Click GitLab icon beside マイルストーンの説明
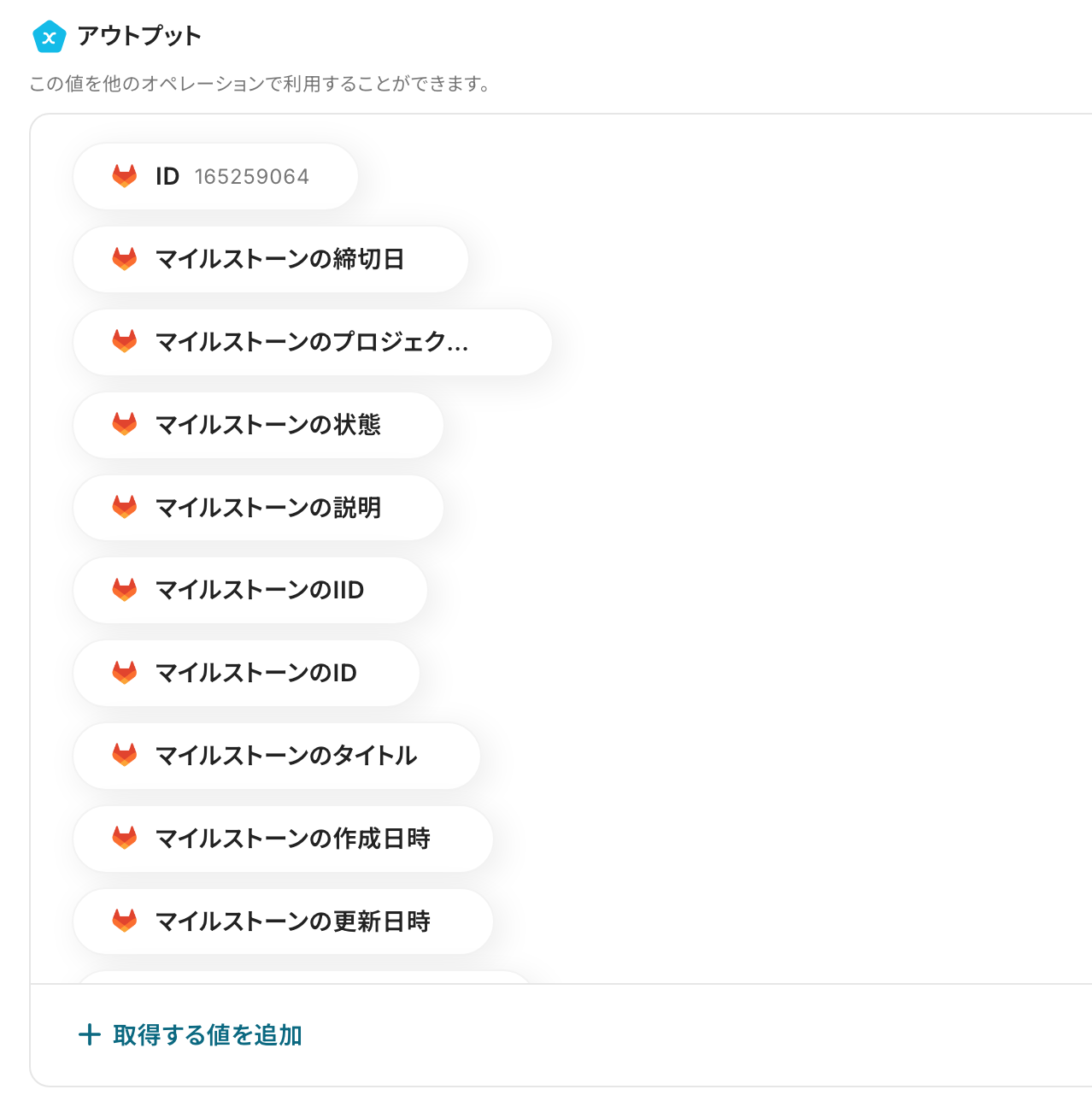The height and width of the screenshot is (1113, 1092). click(125, 507)
